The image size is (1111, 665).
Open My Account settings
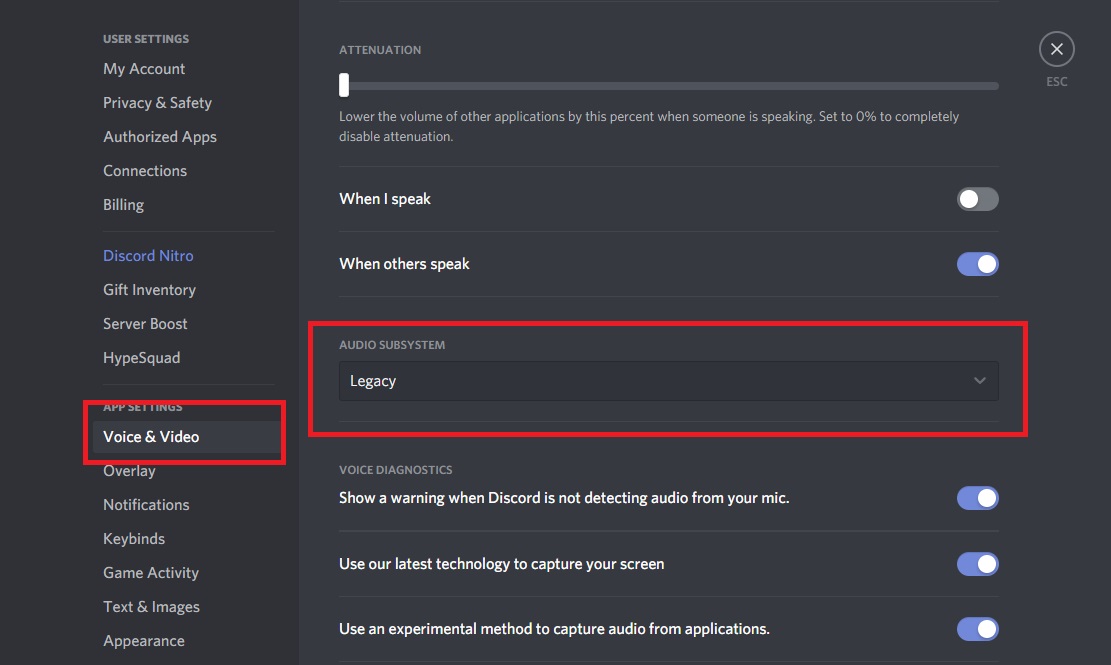[x=144, y=68]
